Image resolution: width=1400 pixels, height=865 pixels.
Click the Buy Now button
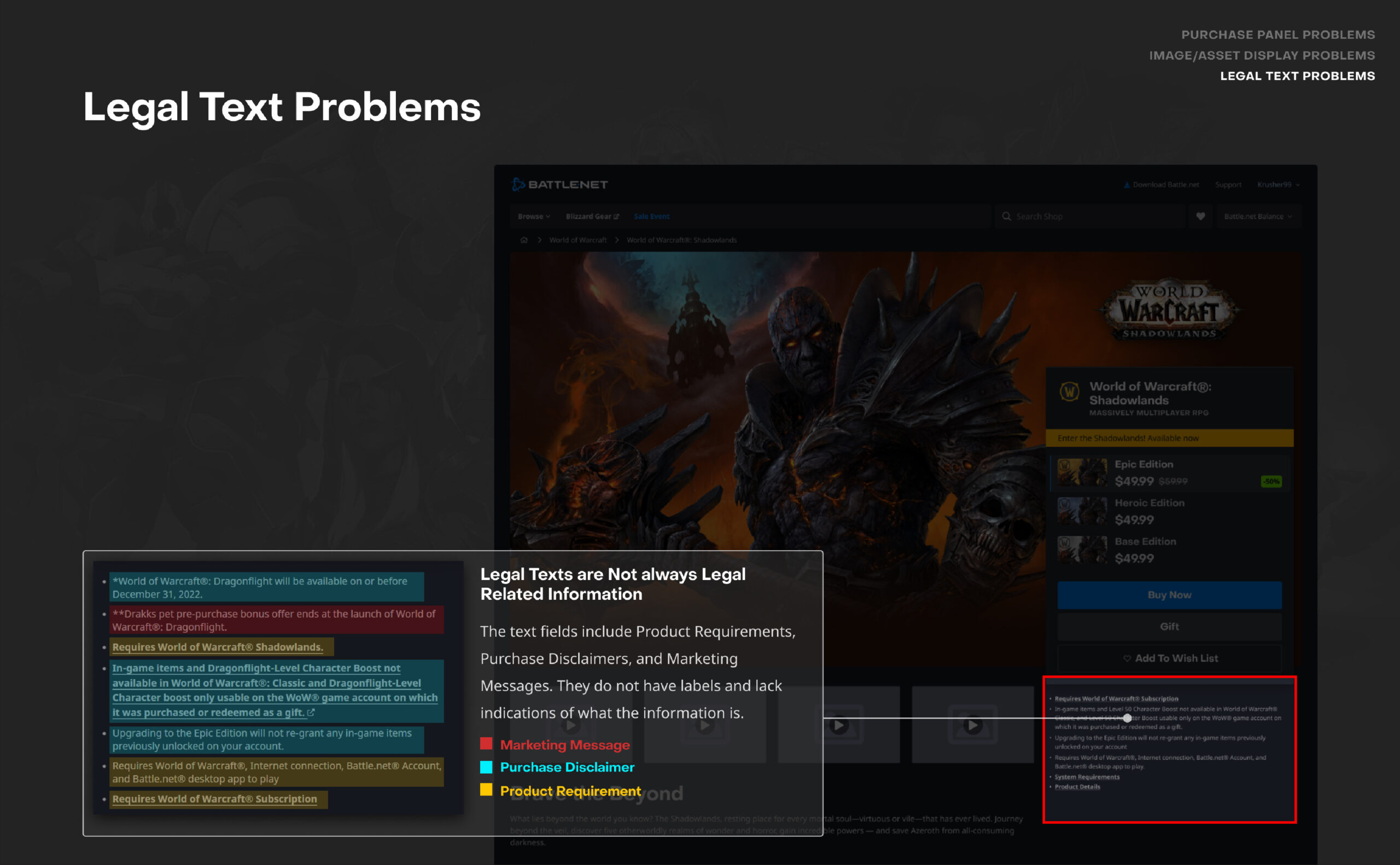coord(1169,595)
